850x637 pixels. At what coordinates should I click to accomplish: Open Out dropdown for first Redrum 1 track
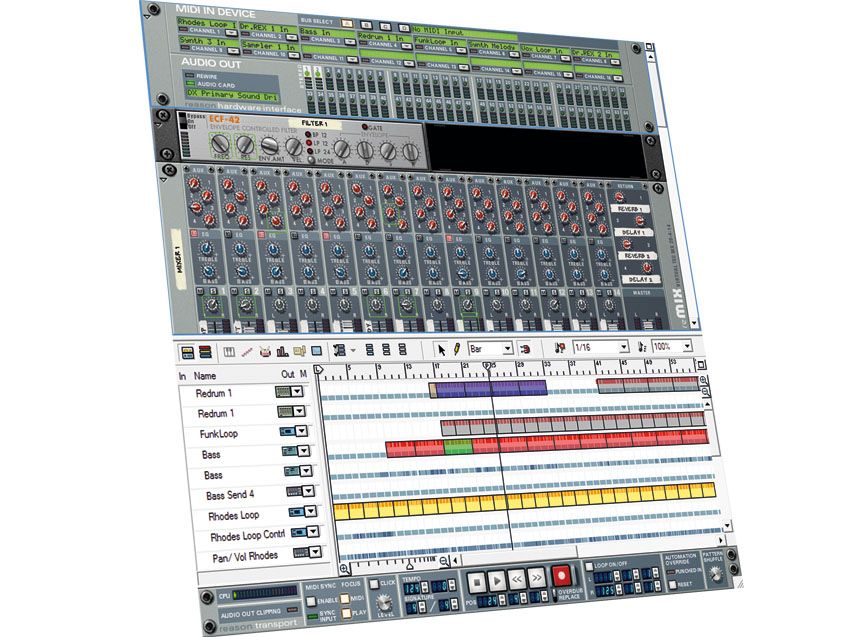click(x=297, y=391)
